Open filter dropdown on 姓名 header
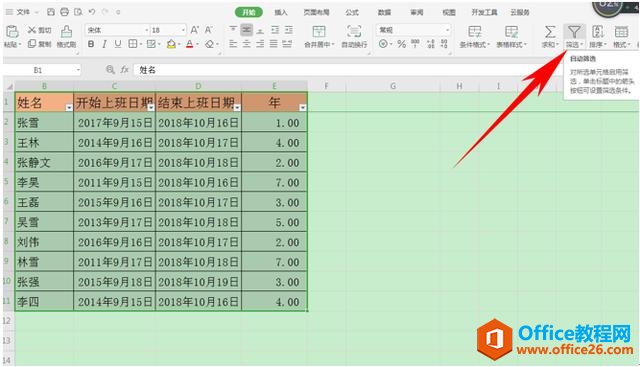Viewport: 640px width, 367px height. pyautogui.click(x=69, y=107)
